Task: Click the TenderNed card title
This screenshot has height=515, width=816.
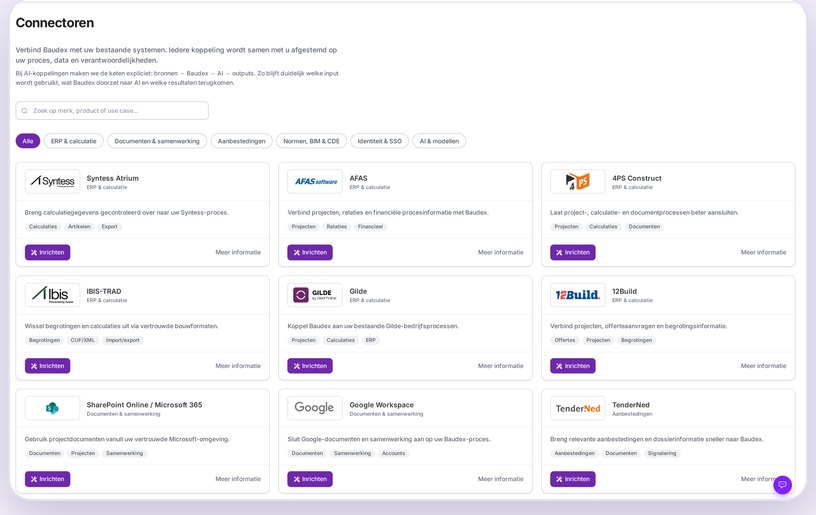Action: click(631, 405)
